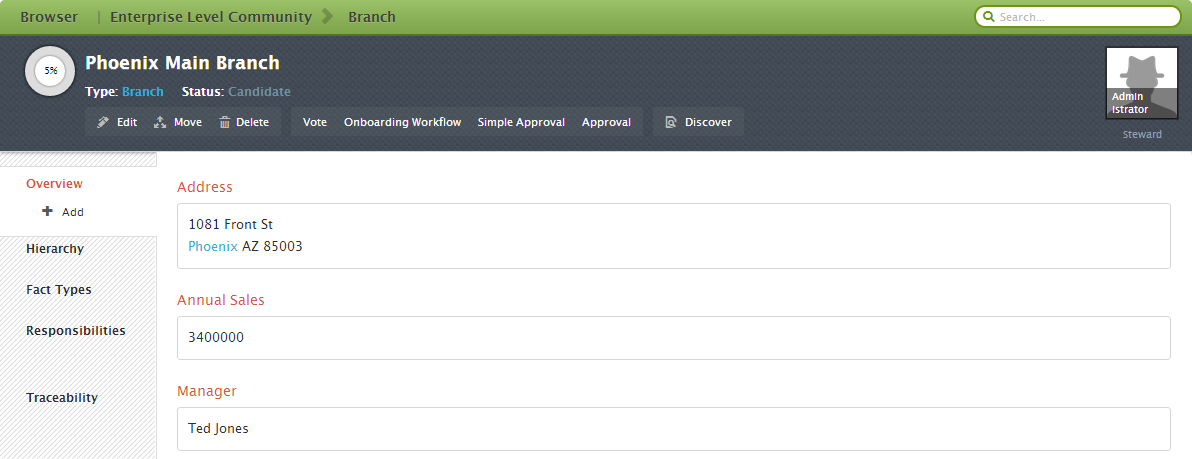Image resolution: width=1192 pixels, height=459 pixels.
Task: Click the Delete trash icon
Action: [x=225, y=122]
